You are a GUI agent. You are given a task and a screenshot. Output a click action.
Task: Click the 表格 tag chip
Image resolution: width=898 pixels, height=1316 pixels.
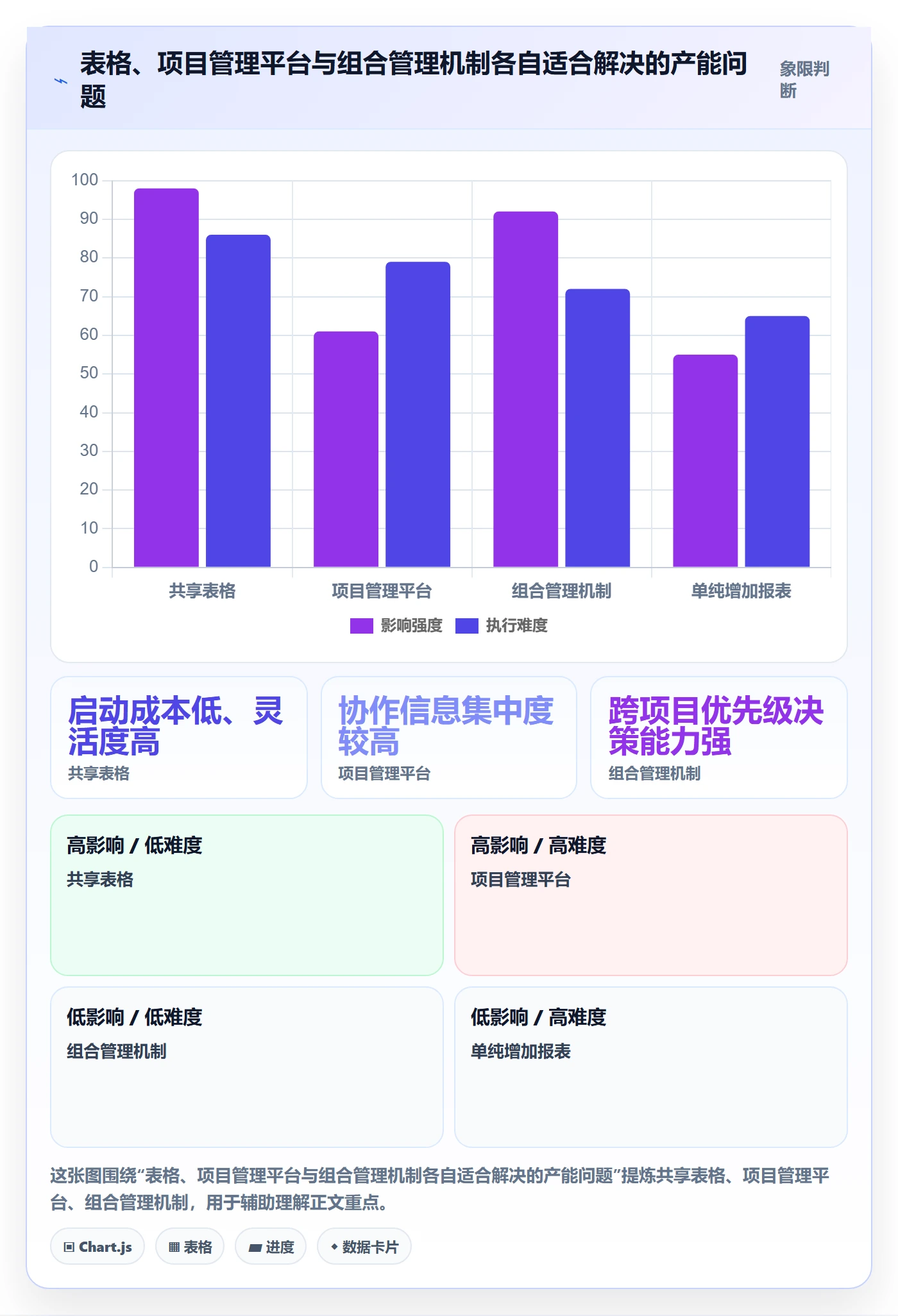tap(190, 1247)
